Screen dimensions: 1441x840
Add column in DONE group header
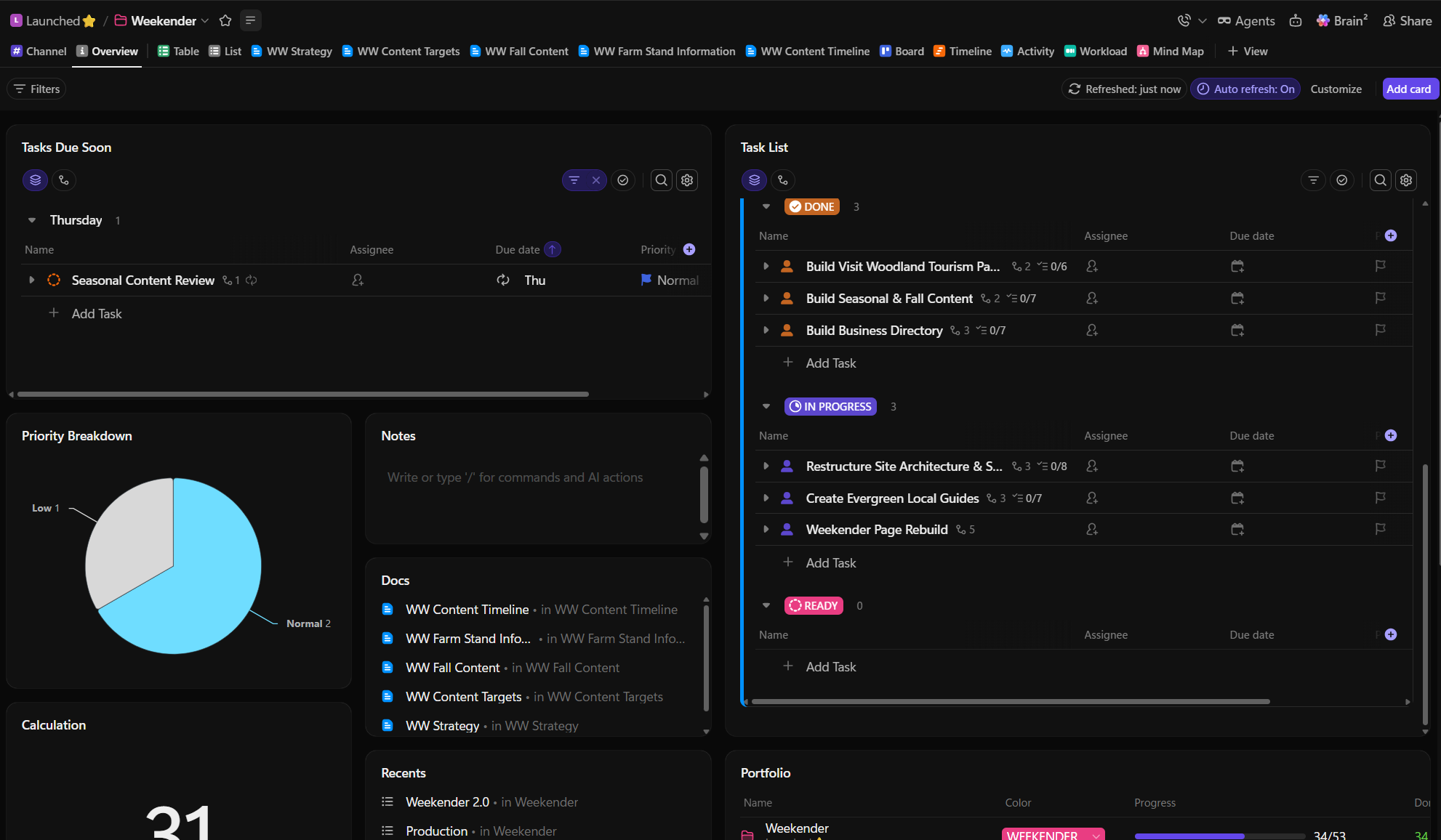tap(1391, 235)
